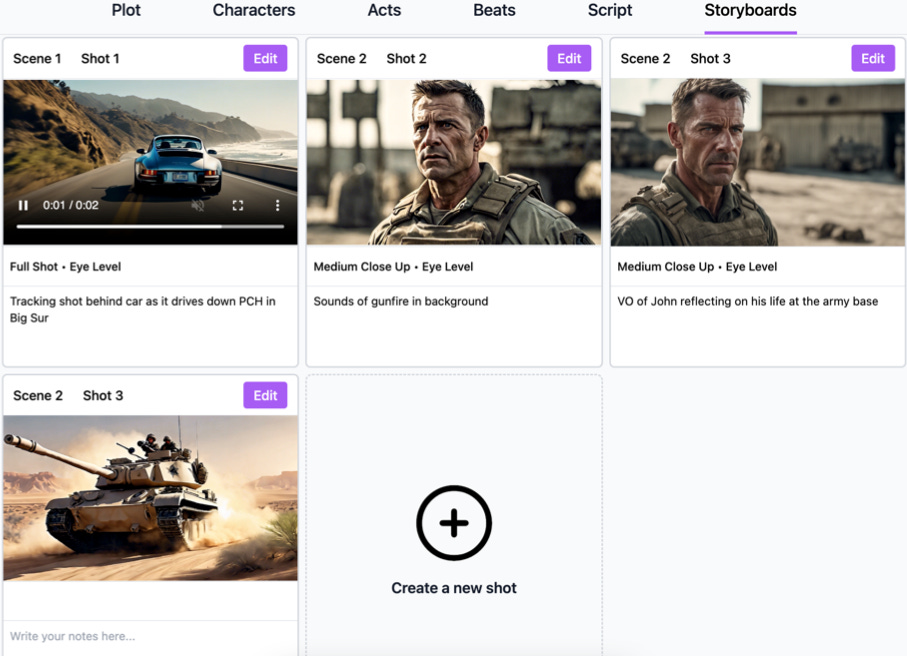Select the Storyboards tab
This screenshot has height=656, width=907.
click(750, 10)
